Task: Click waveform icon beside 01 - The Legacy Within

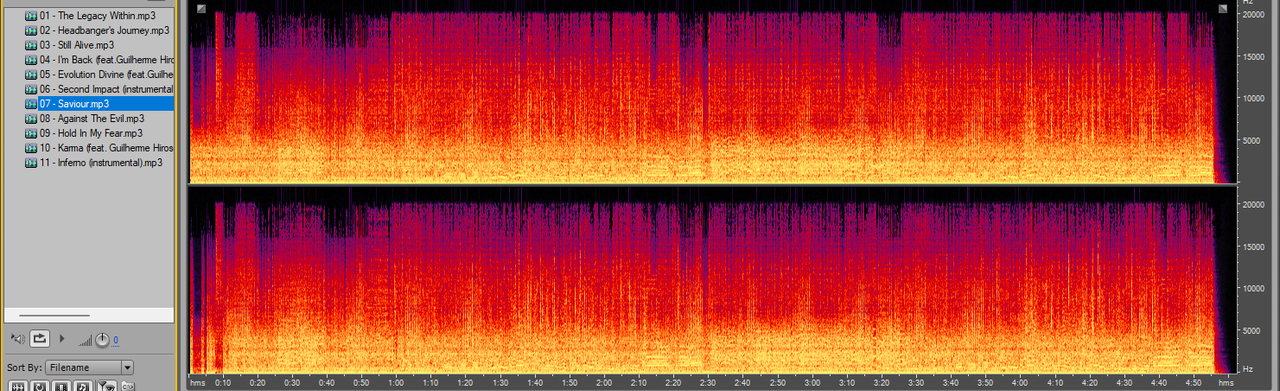Action: click(31, 16)
